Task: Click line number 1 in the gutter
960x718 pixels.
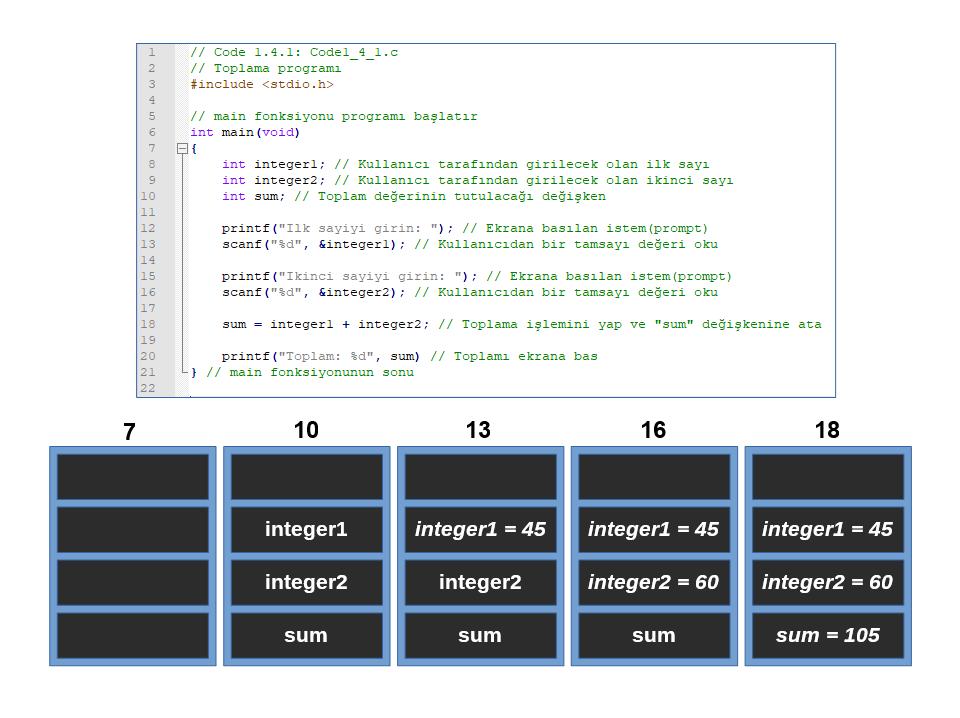Action: [x=152, y=53]
